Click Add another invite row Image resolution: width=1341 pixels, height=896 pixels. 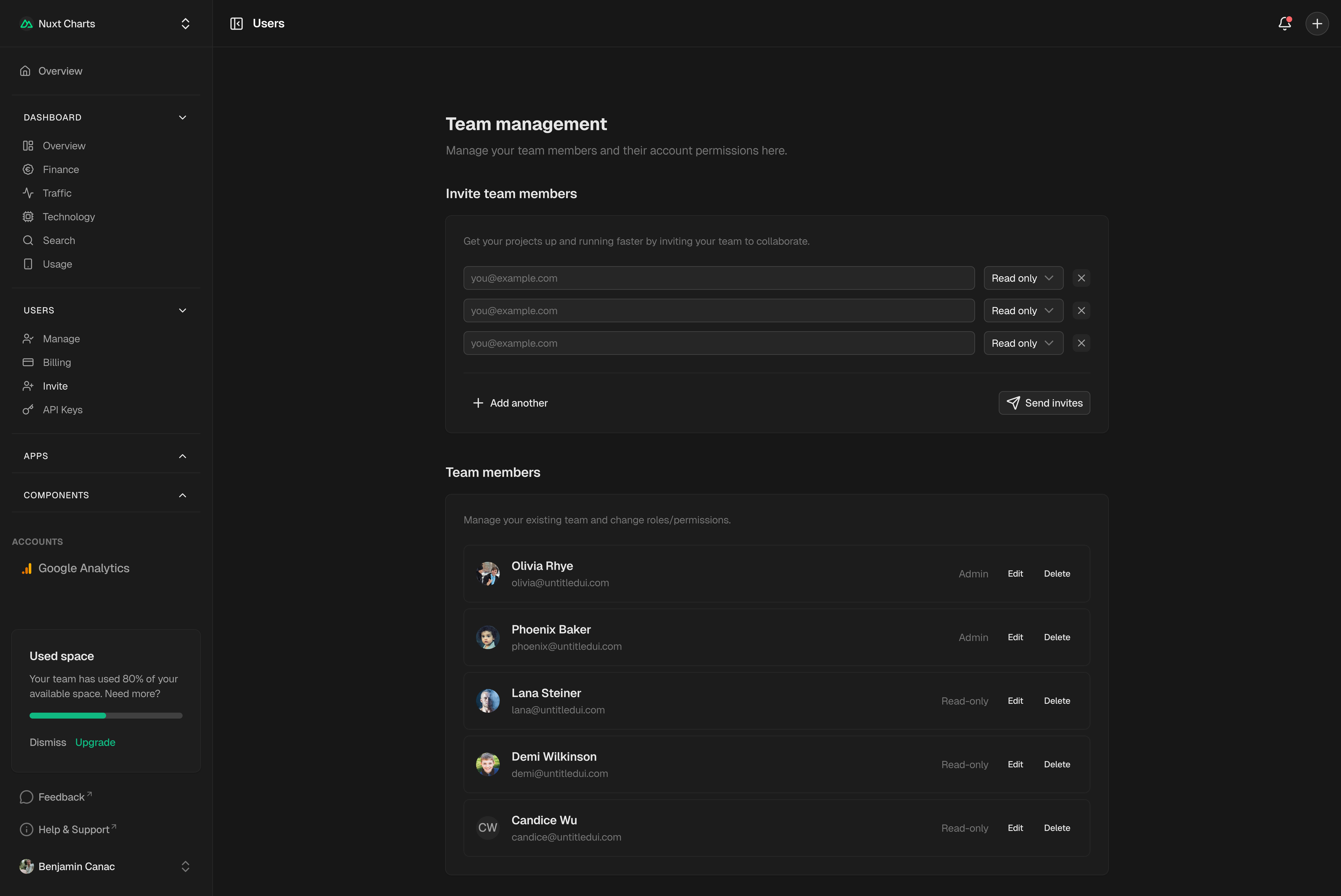[510, 403]
